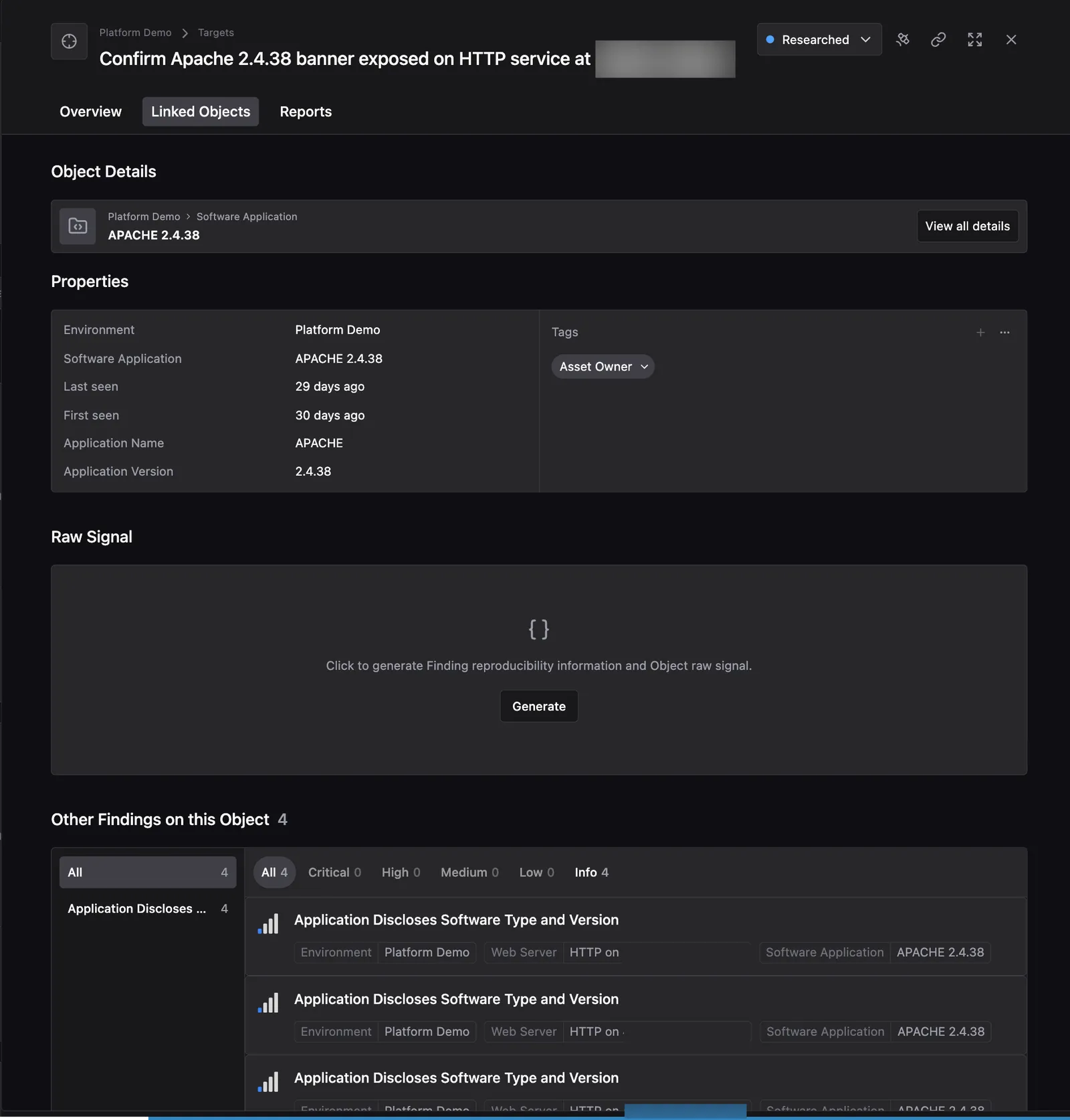Close the finding detail panel

tap(1011, 39)
